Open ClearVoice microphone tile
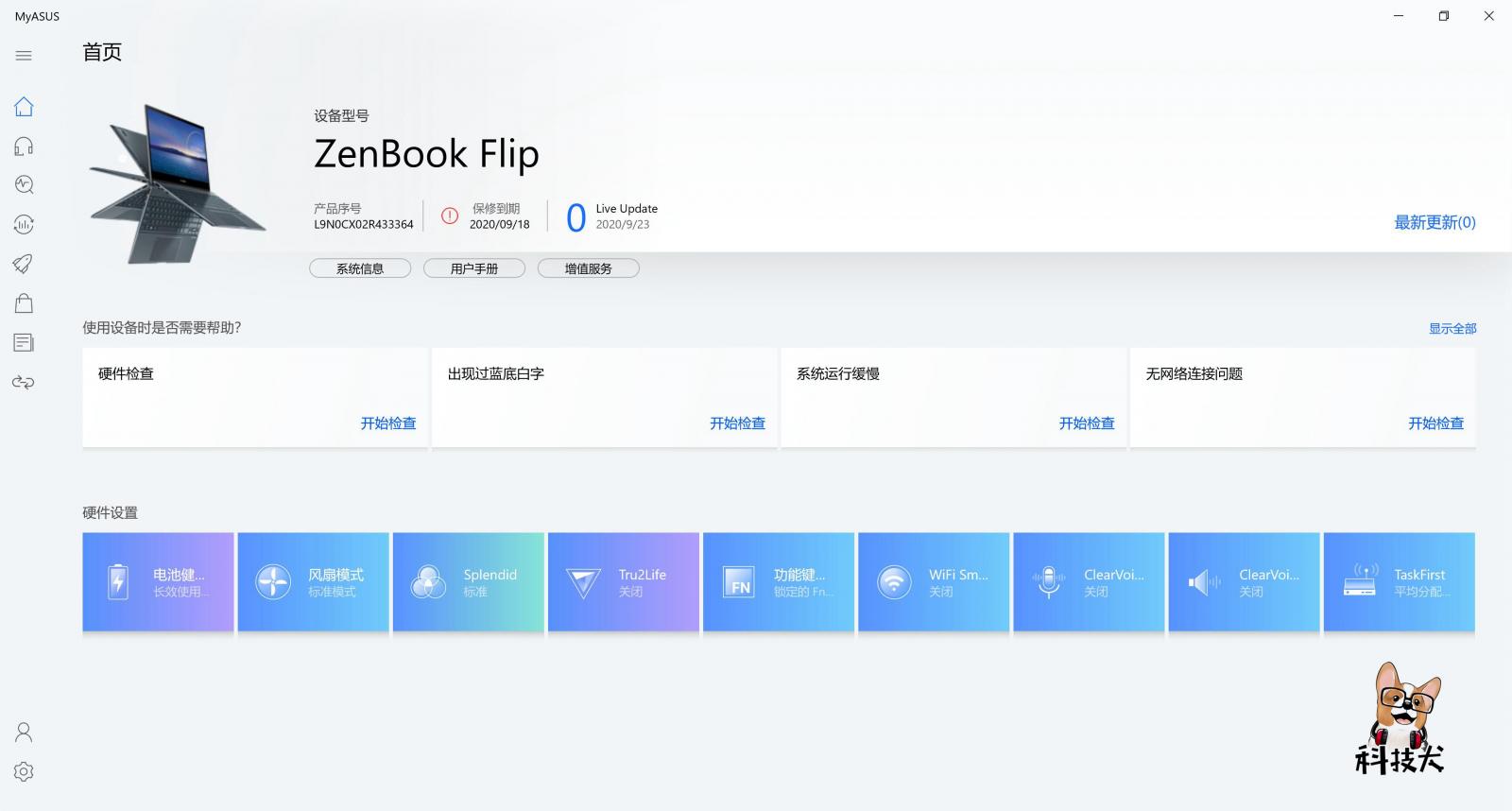Viewport: 1512px width, 811px height. click(x=1089, y=582)
